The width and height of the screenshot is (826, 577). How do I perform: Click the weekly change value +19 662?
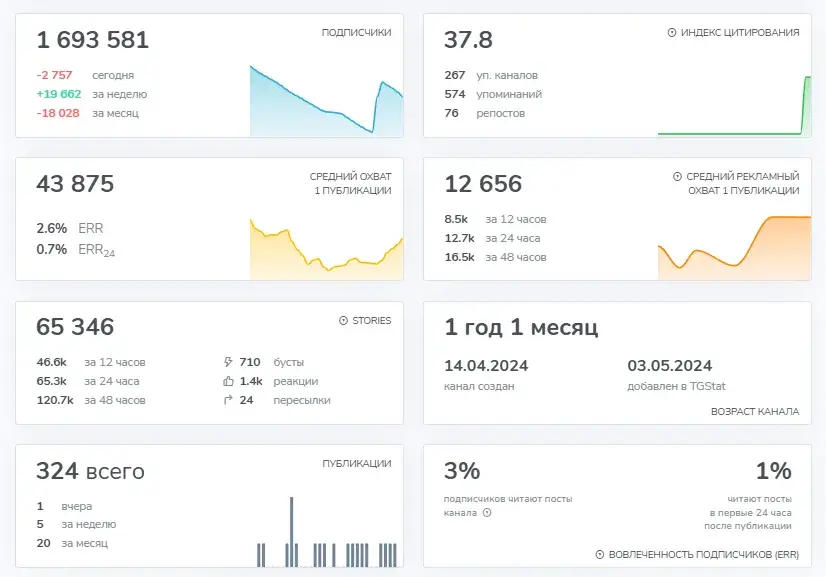point(58,94)
